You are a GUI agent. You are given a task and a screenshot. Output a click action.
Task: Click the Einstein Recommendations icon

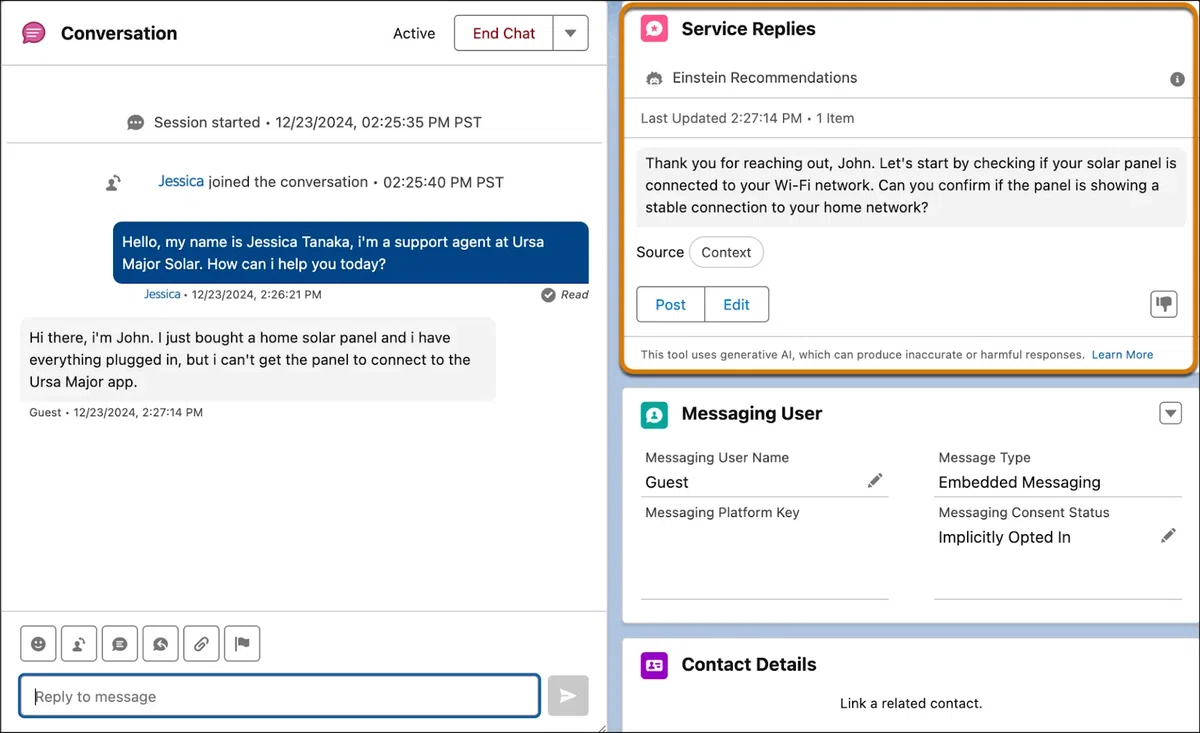pos(654,78)
